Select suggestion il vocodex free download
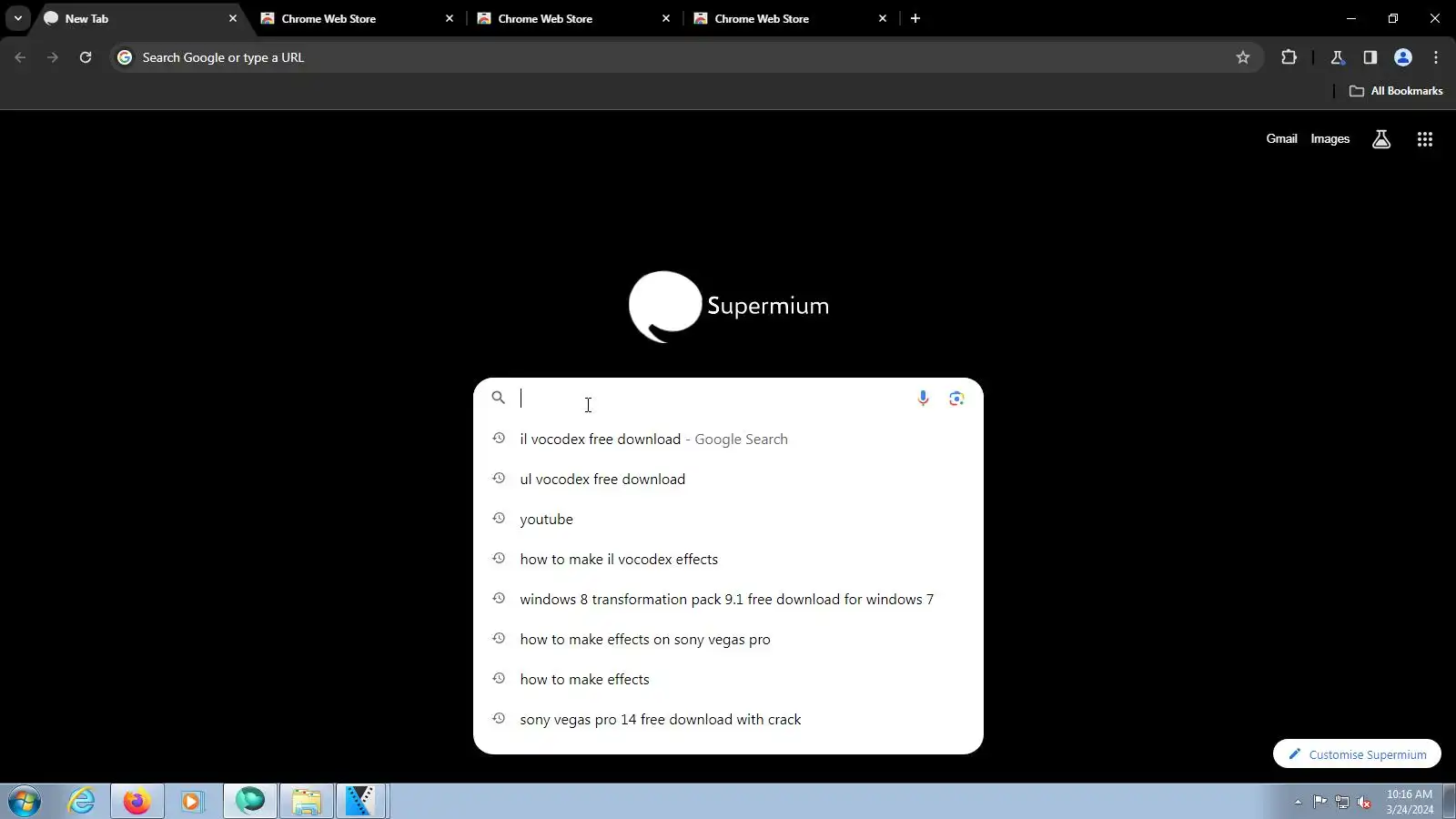 click(728, 439)
